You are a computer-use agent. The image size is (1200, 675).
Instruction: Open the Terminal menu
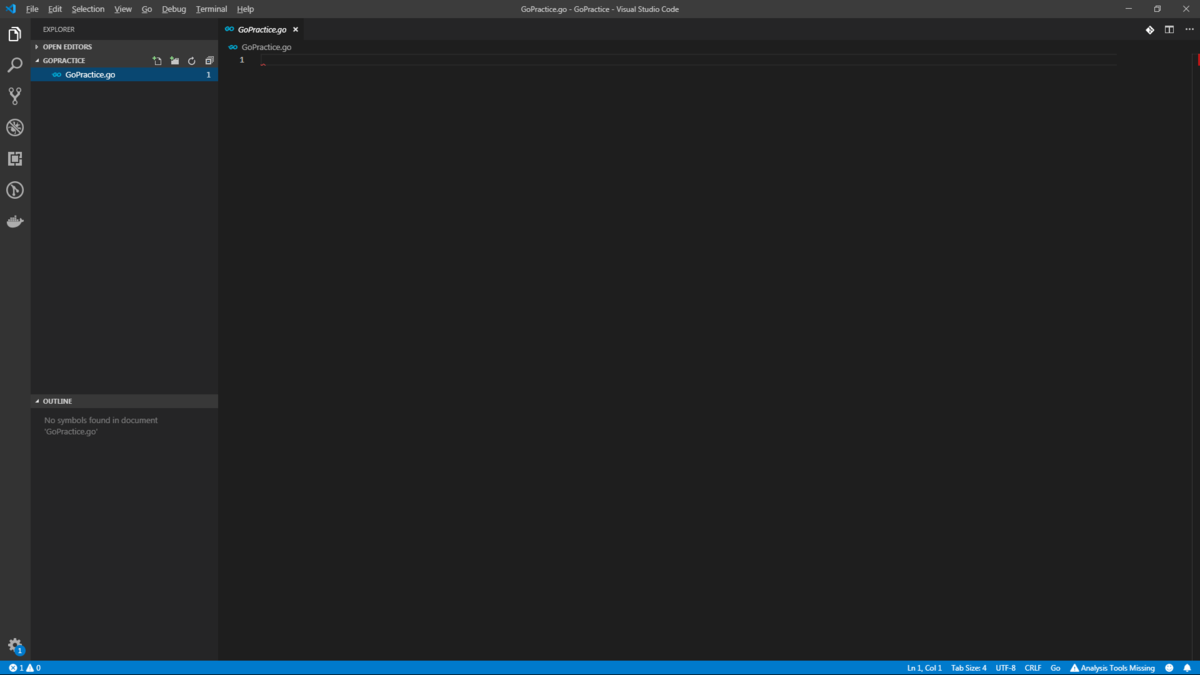coord(212,9)
